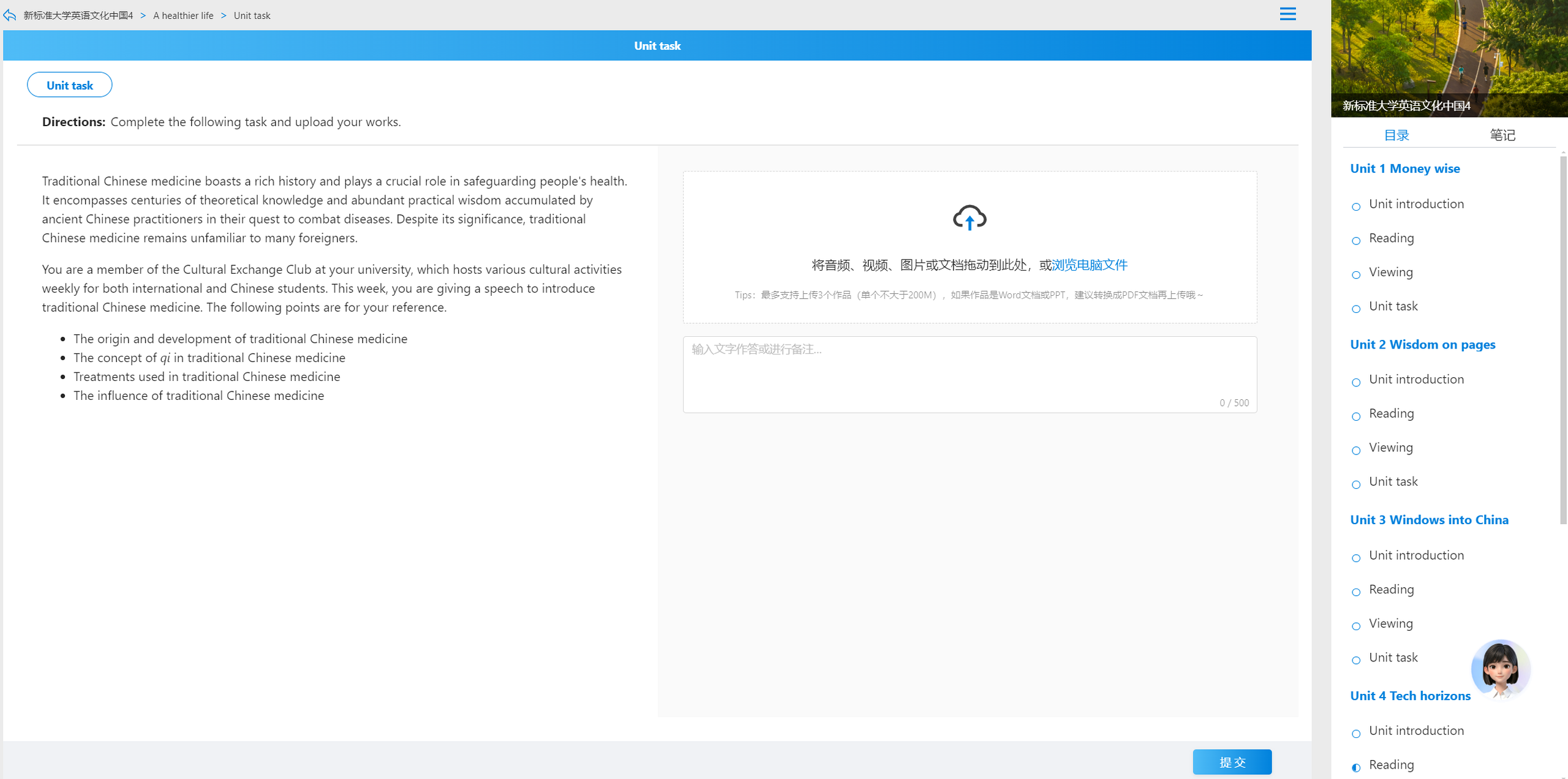1568x779 pixels.
Task: Click the text answer input box
Action: [x=970, y=374]
